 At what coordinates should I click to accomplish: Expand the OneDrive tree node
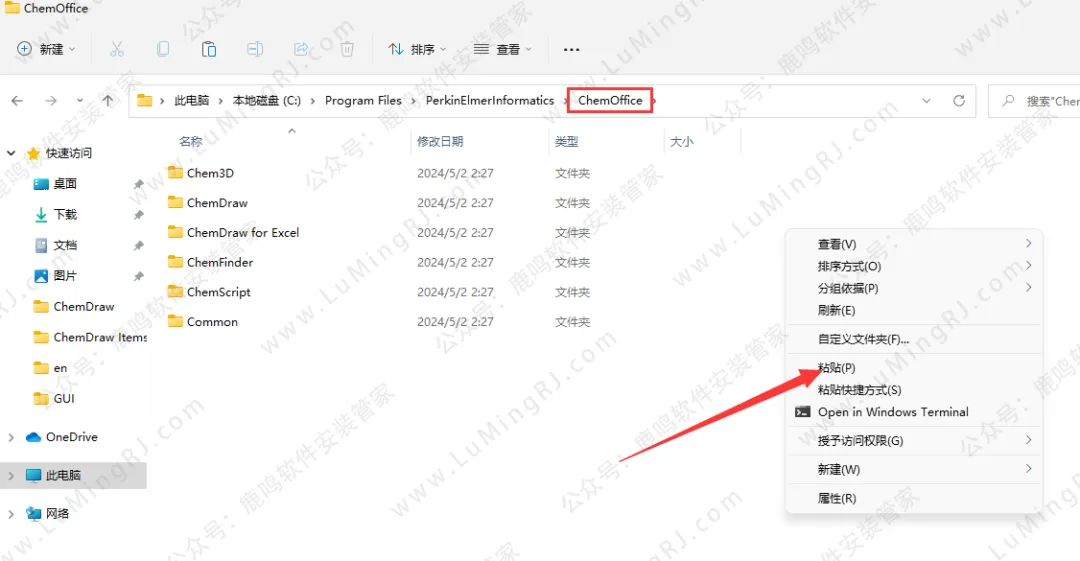coord(11,437)
